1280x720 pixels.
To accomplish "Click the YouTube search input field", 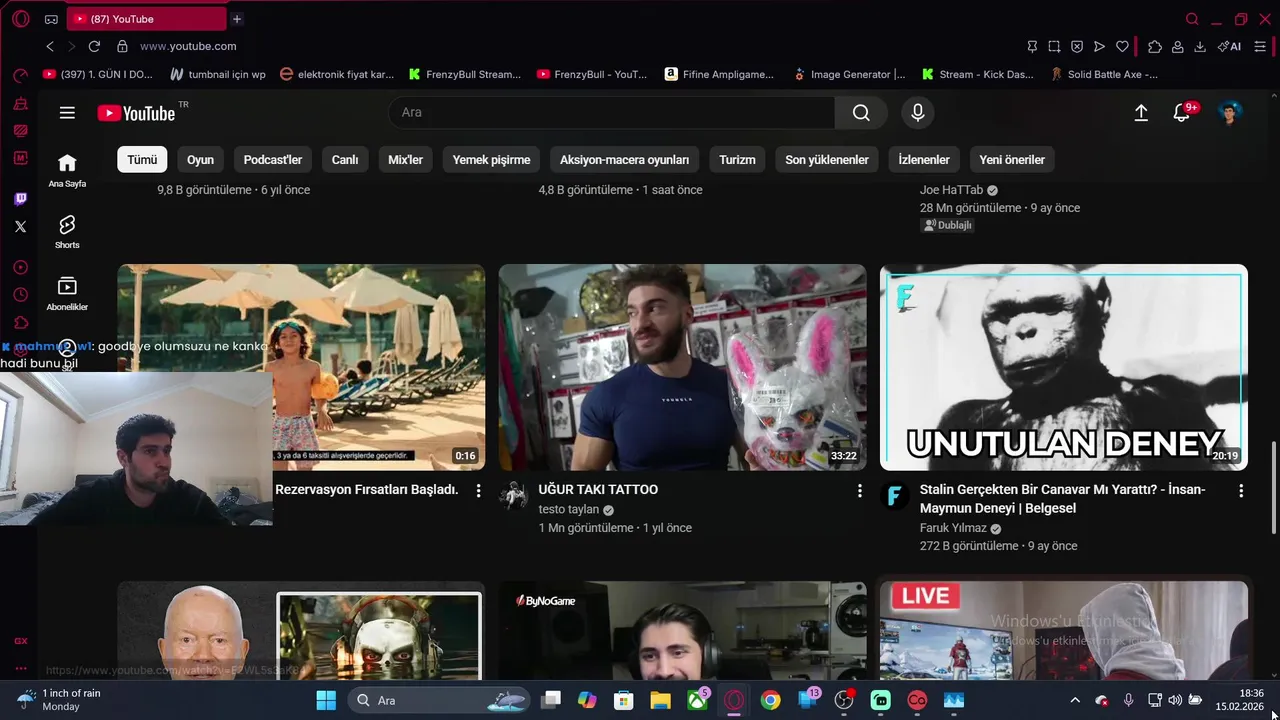I will pos(612,113).
